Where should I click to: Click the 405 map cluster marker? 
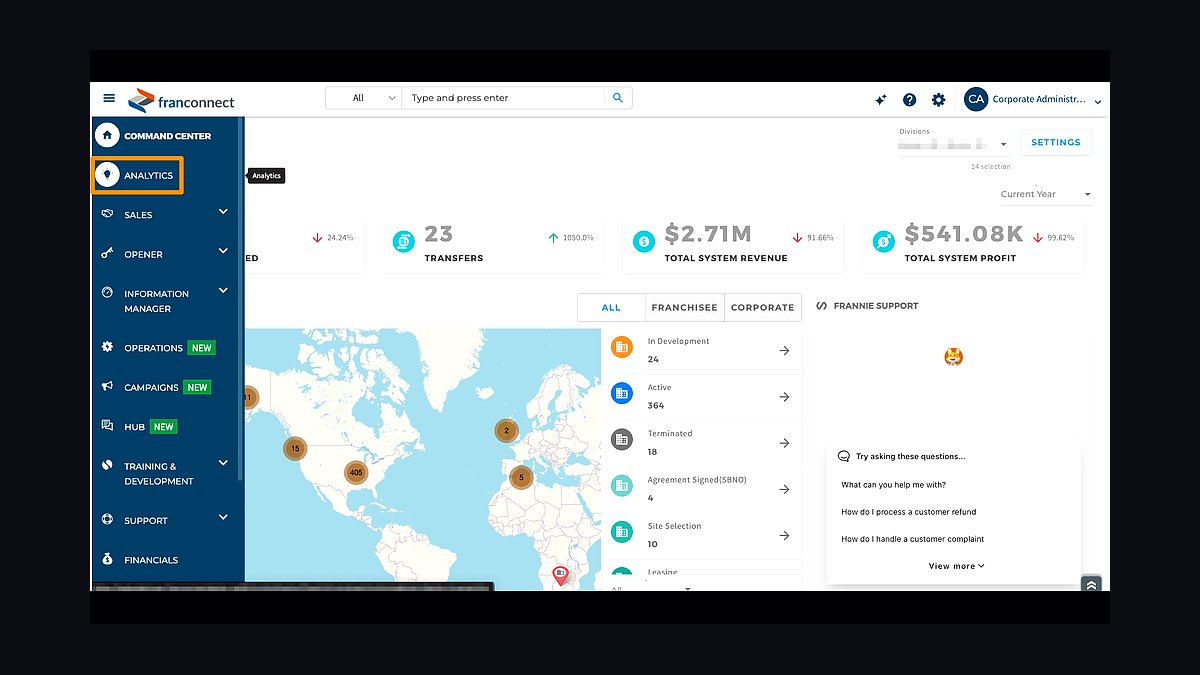356,472
